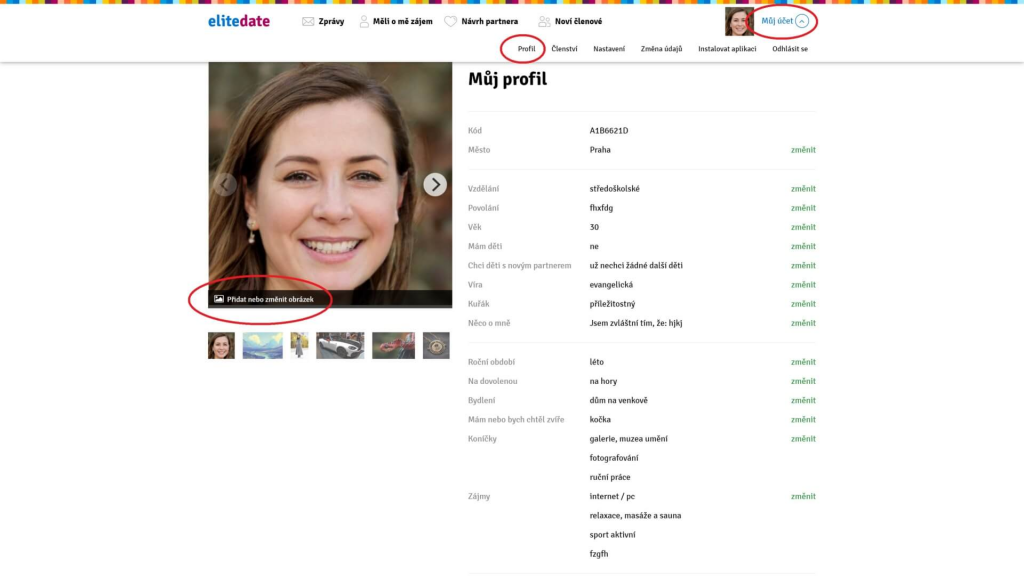The height and width of the screenshot is (576, 1024).
Task: Click změnit for Něco o mně
Action: point(803,323)
